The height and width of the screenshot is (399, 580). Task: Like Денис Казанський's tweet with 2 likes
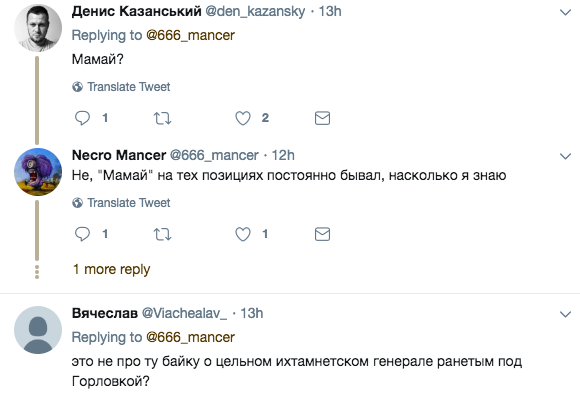click(243, 118)
